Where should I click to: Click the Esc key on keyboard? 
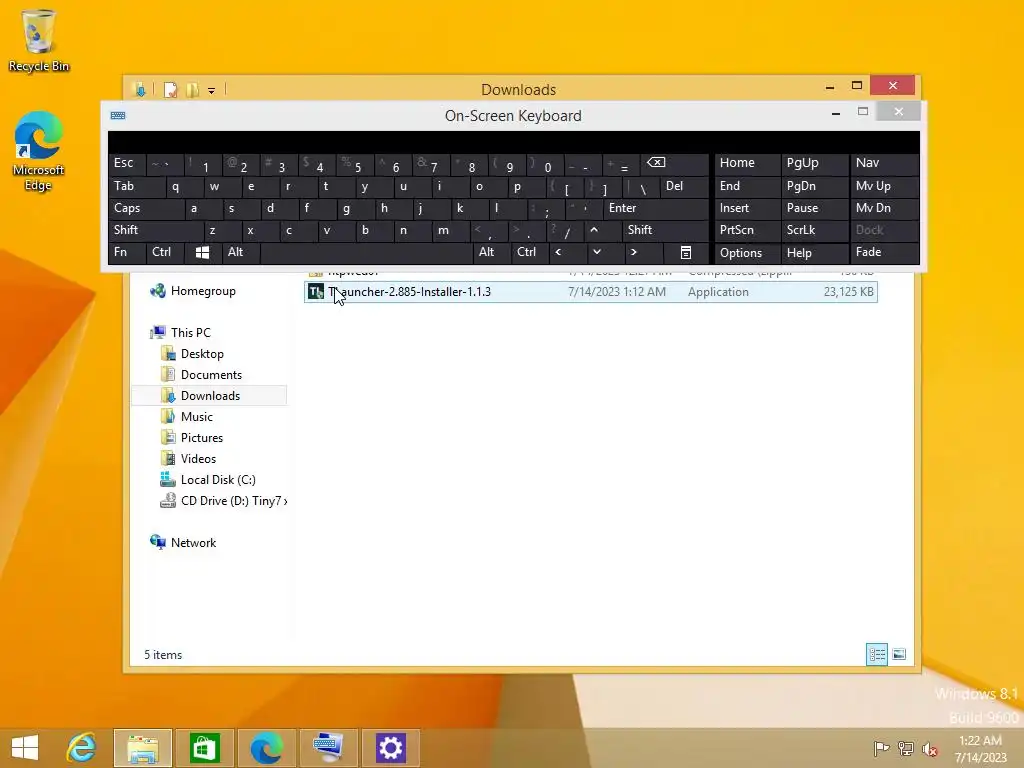[127, 163]
